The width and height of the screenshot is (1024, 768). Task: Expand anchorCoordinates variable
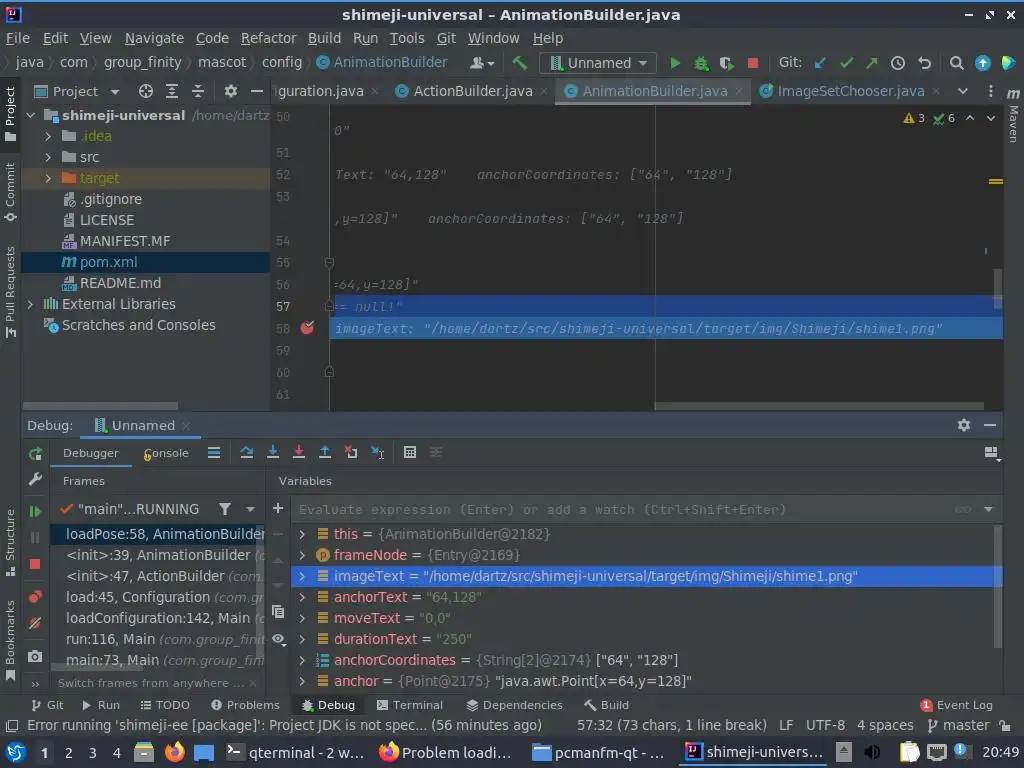(302, 660)
